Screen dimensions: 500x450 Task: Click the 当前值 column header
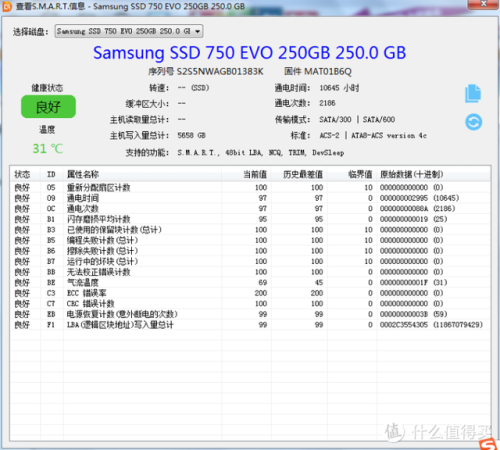[x=255, y=174]
